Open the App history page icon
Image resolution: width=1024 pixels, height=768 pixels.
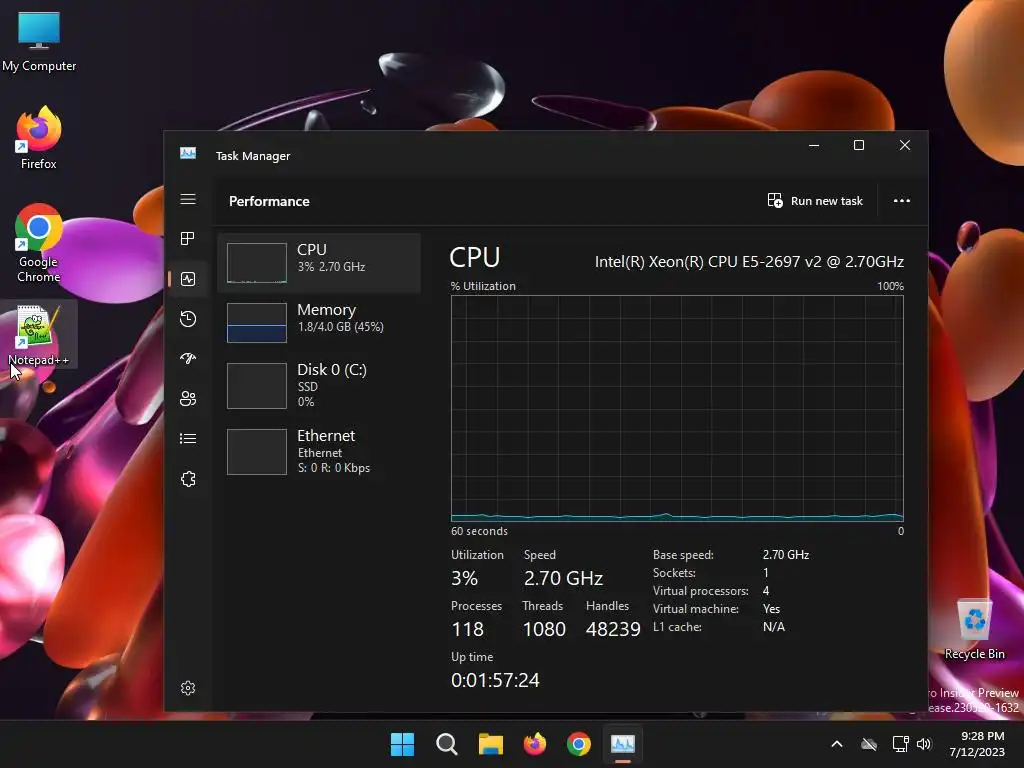[188, 319]
